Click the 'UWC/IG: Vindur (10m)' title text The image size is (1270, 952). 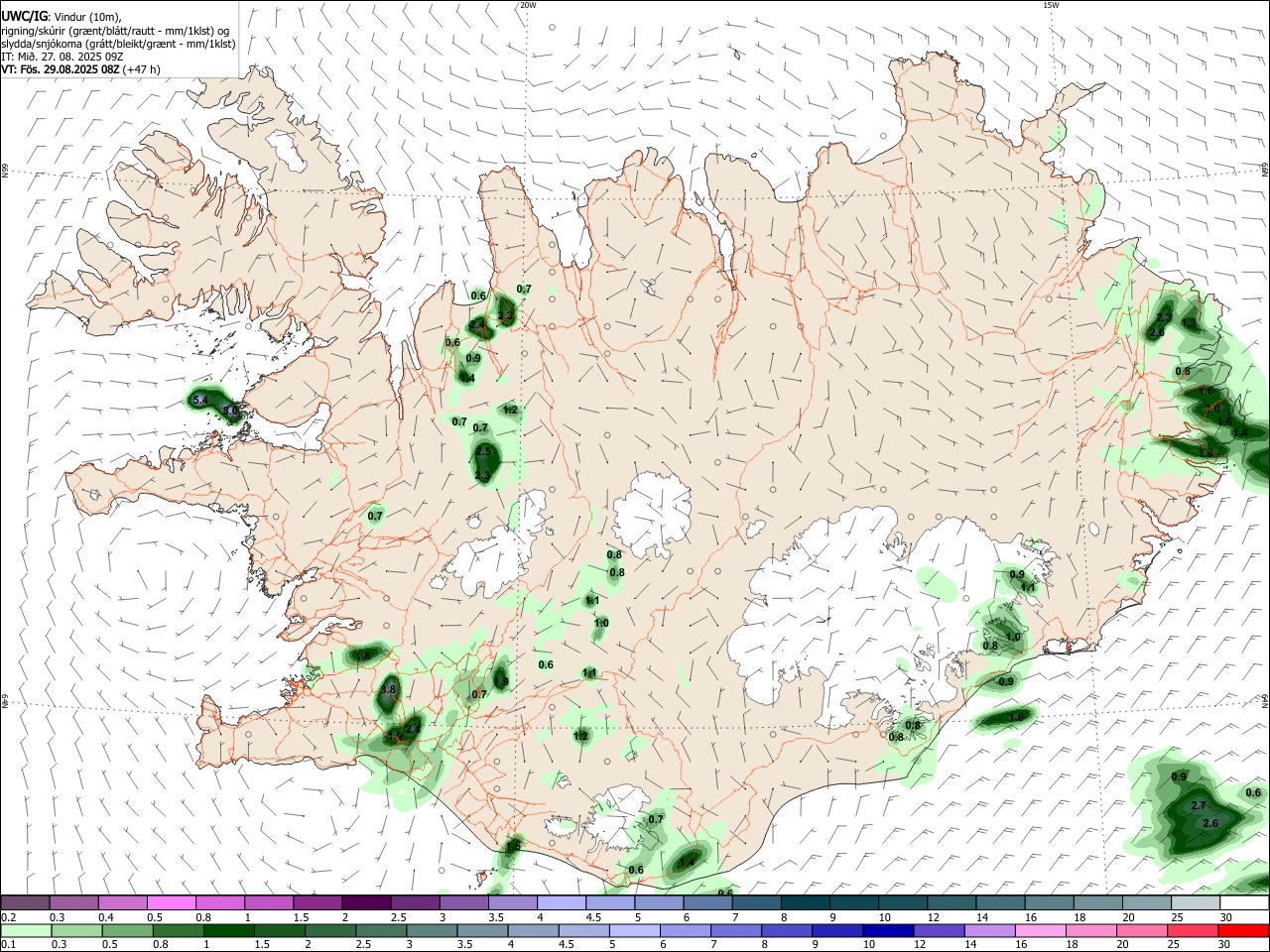61,16
